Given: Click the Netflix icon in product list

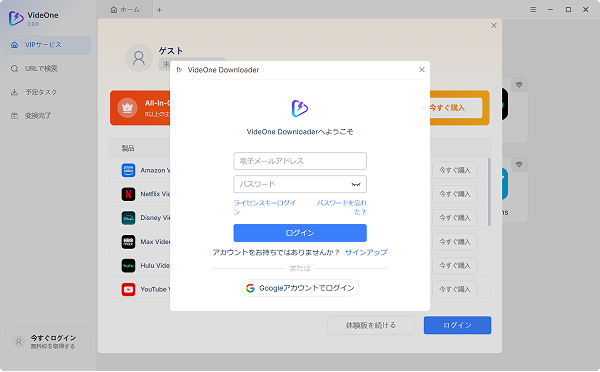Looking at the screenshot, I should pyautogui.click(x=128, y=194).
